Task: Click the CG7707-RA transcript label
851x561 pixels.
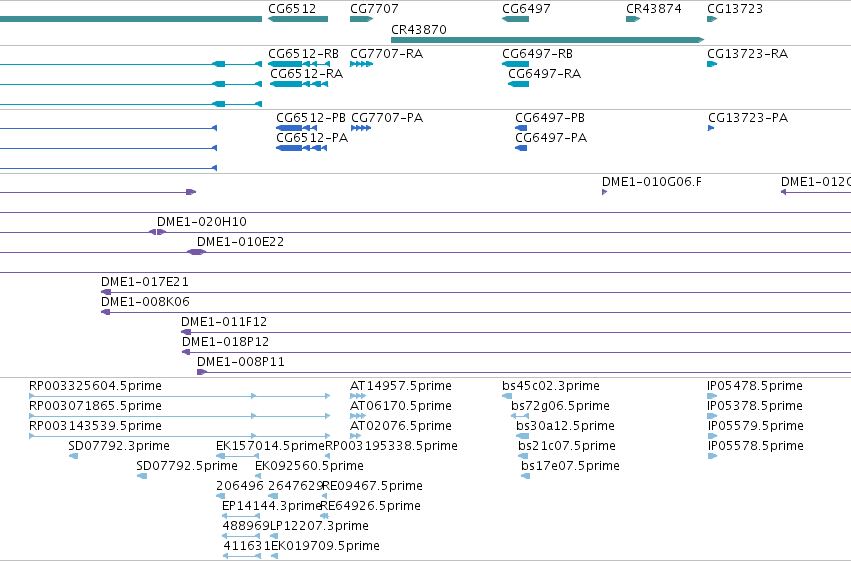Action: [x=386, y=54]
